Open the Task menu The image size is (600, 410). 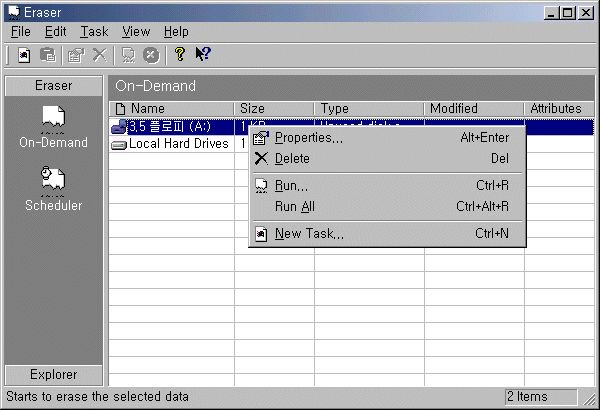click(94, 32)
